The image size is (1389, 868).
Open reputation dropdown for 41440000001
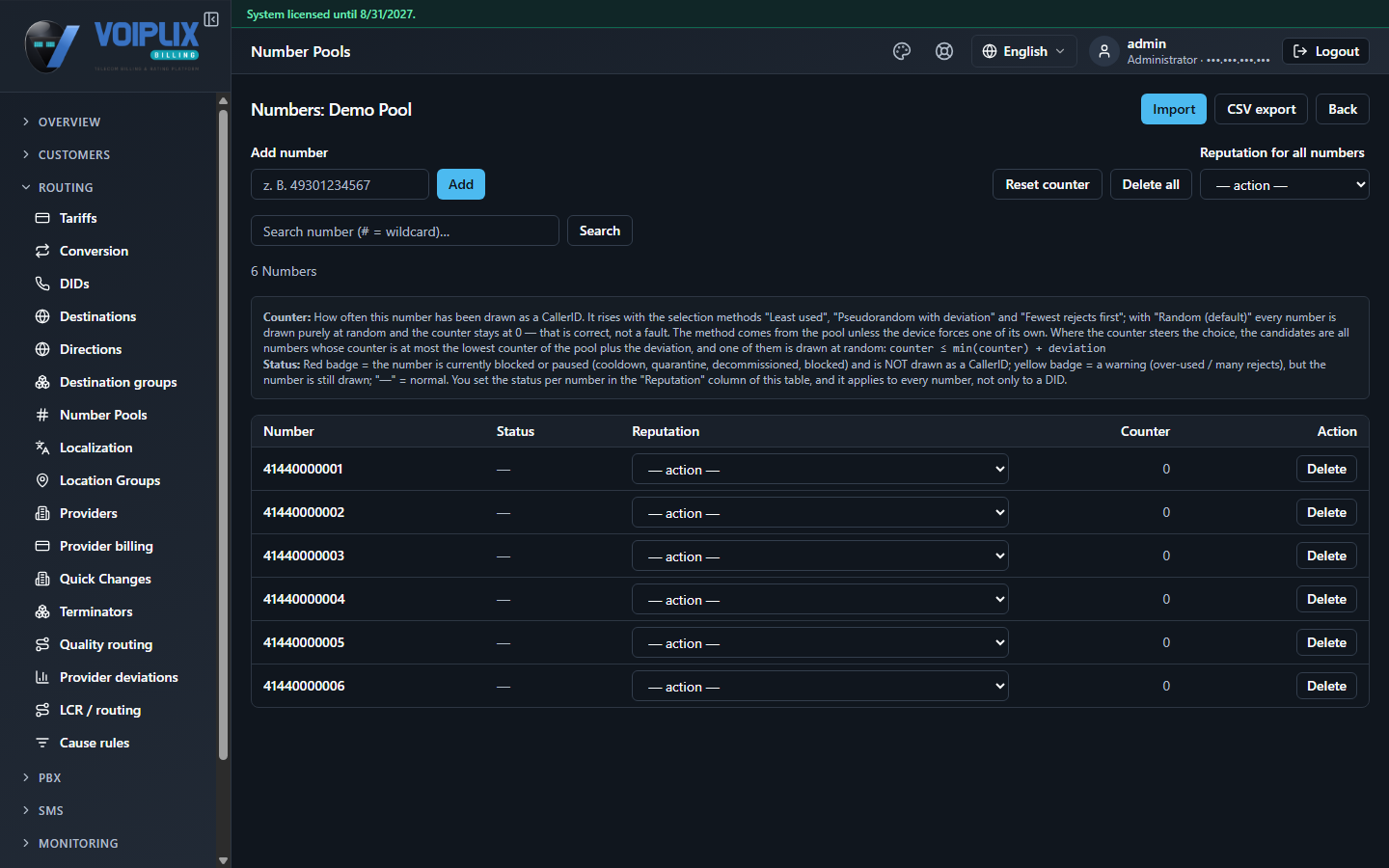[820, 469]
